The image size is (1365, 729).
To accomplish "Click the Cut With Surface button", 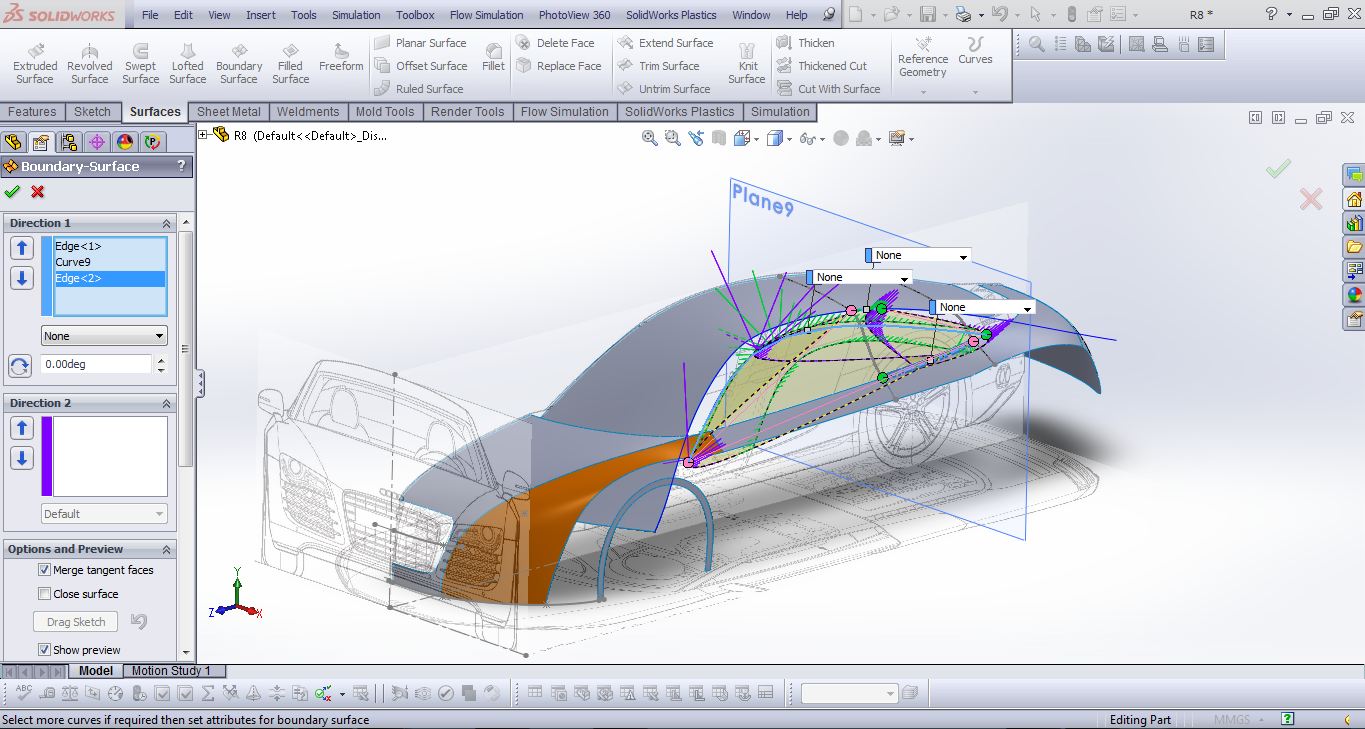I will point(829,89).
